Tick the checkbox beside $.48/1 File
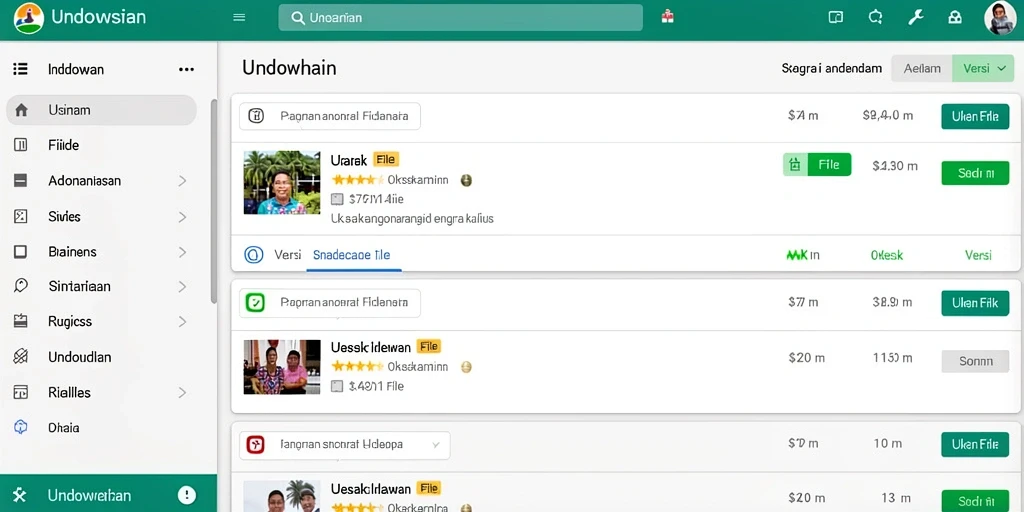The image size is (1024, 512). point(337,386)
